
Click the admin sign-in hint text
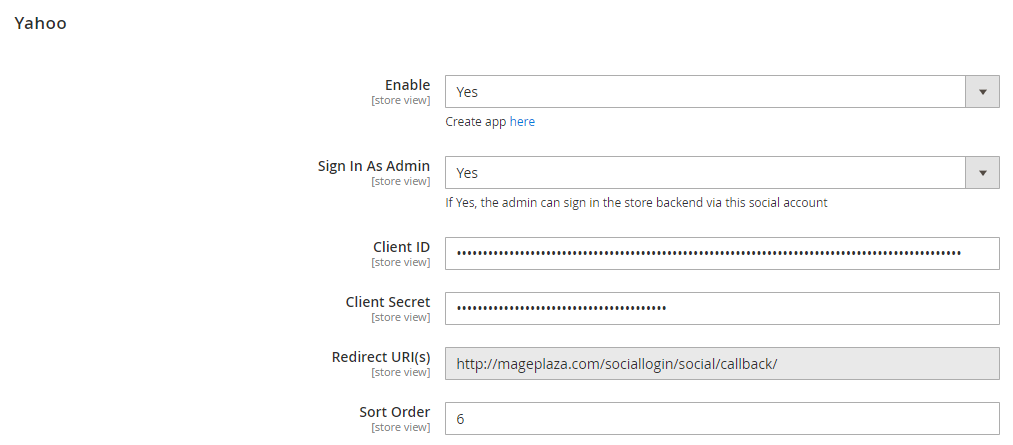pyautogui.click(x=636, y=203)
